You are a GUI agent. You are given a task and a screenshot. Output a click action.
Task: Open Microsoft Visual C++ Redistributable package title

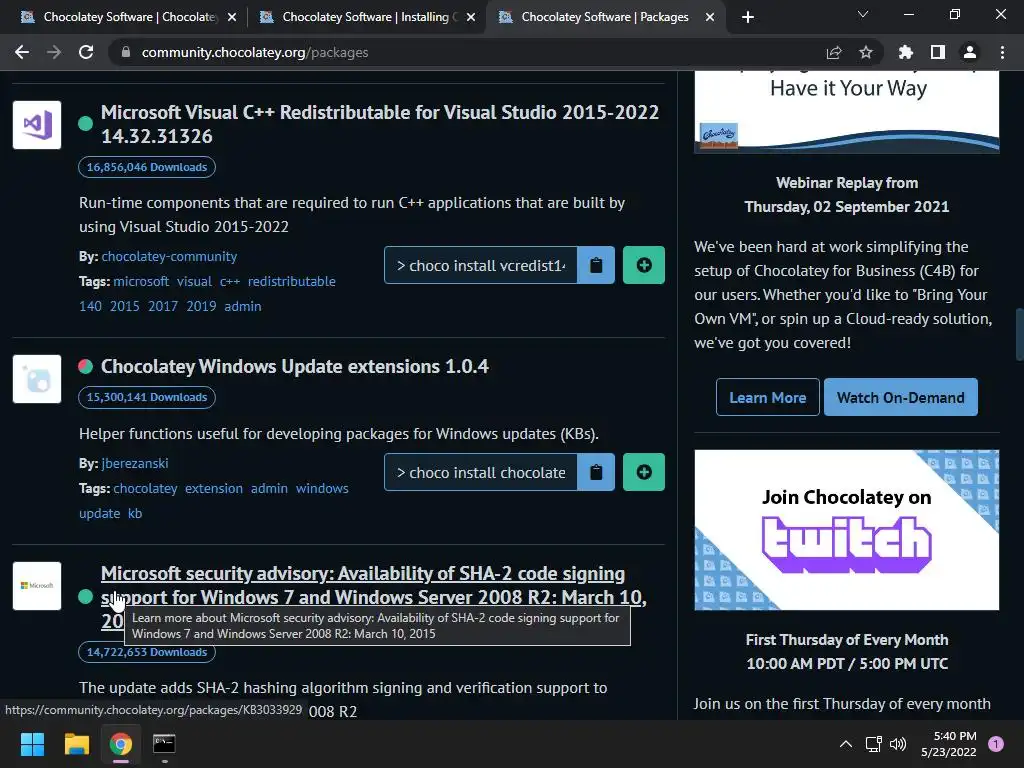coord(379,124)
